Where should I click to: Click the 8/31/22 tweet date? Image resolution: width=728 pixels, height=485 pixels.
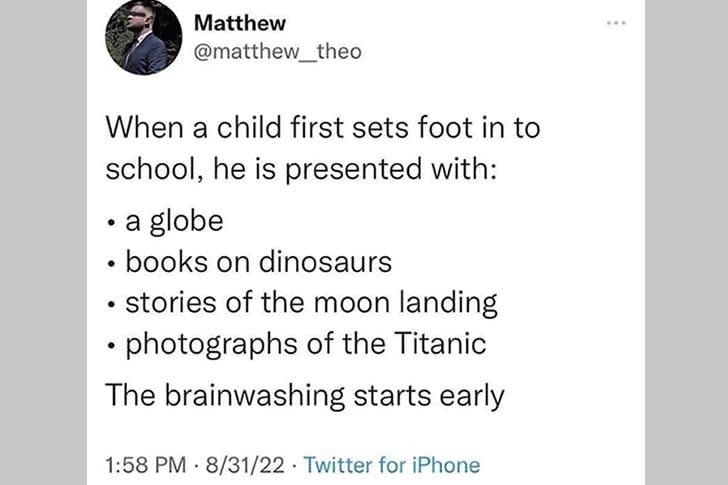point(244,465)
